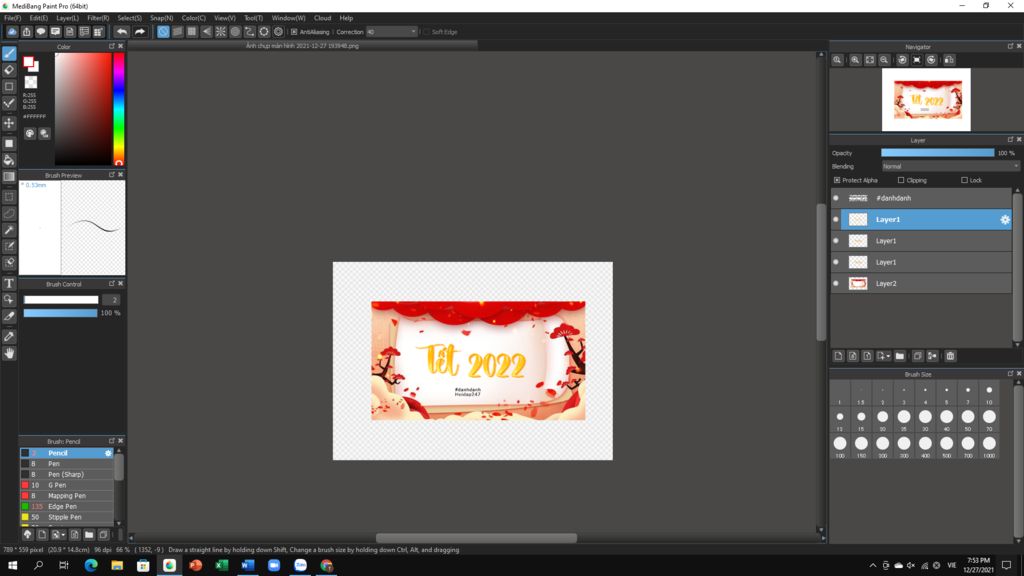Float the Color panel with popout icon

tap(112, 46)
